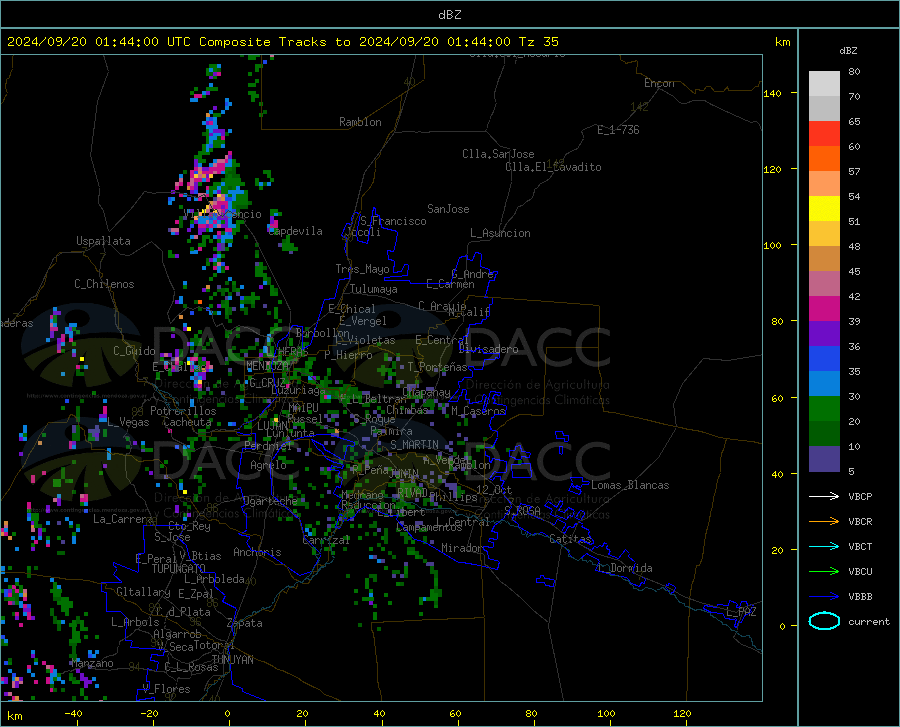The height and width of the screenshot is (727, 900).
Task: Click the 'Carrizal' map label
Action: 326,540
